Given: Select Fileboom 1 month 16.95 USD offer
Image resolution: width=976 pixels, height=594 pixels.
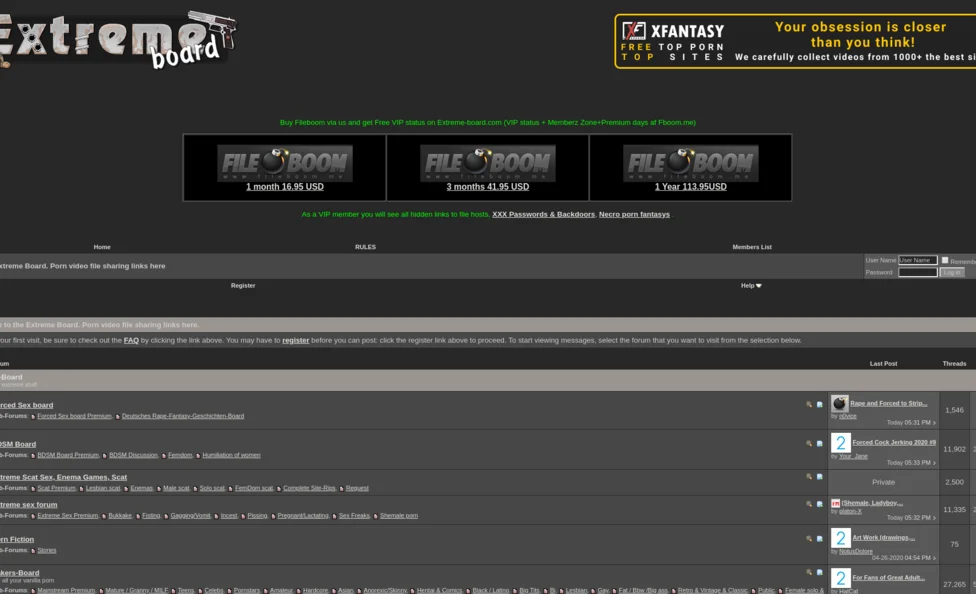Looking at the screenshot, I should 284,187.
